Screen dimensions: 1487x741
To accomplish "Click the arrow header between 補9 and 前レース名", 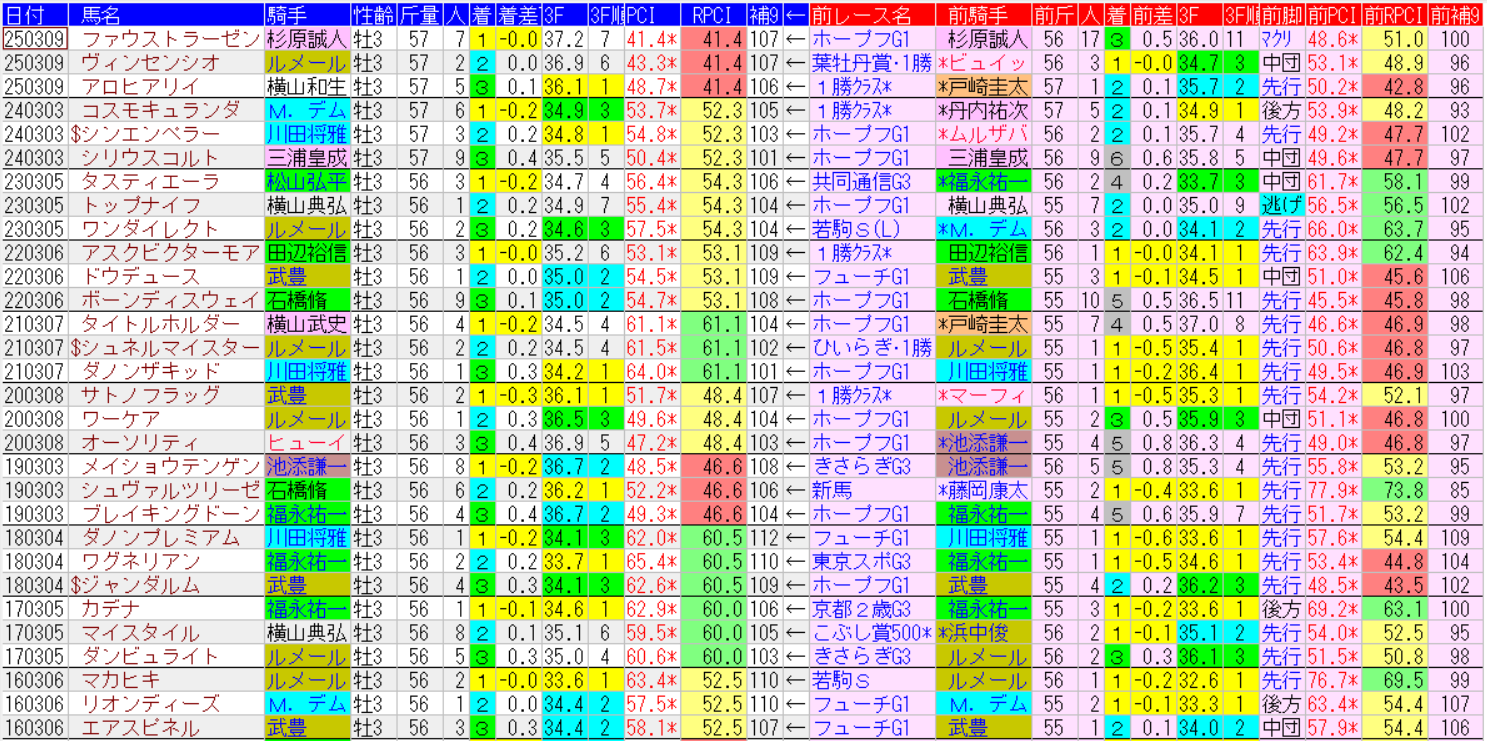I will (796, 15).
